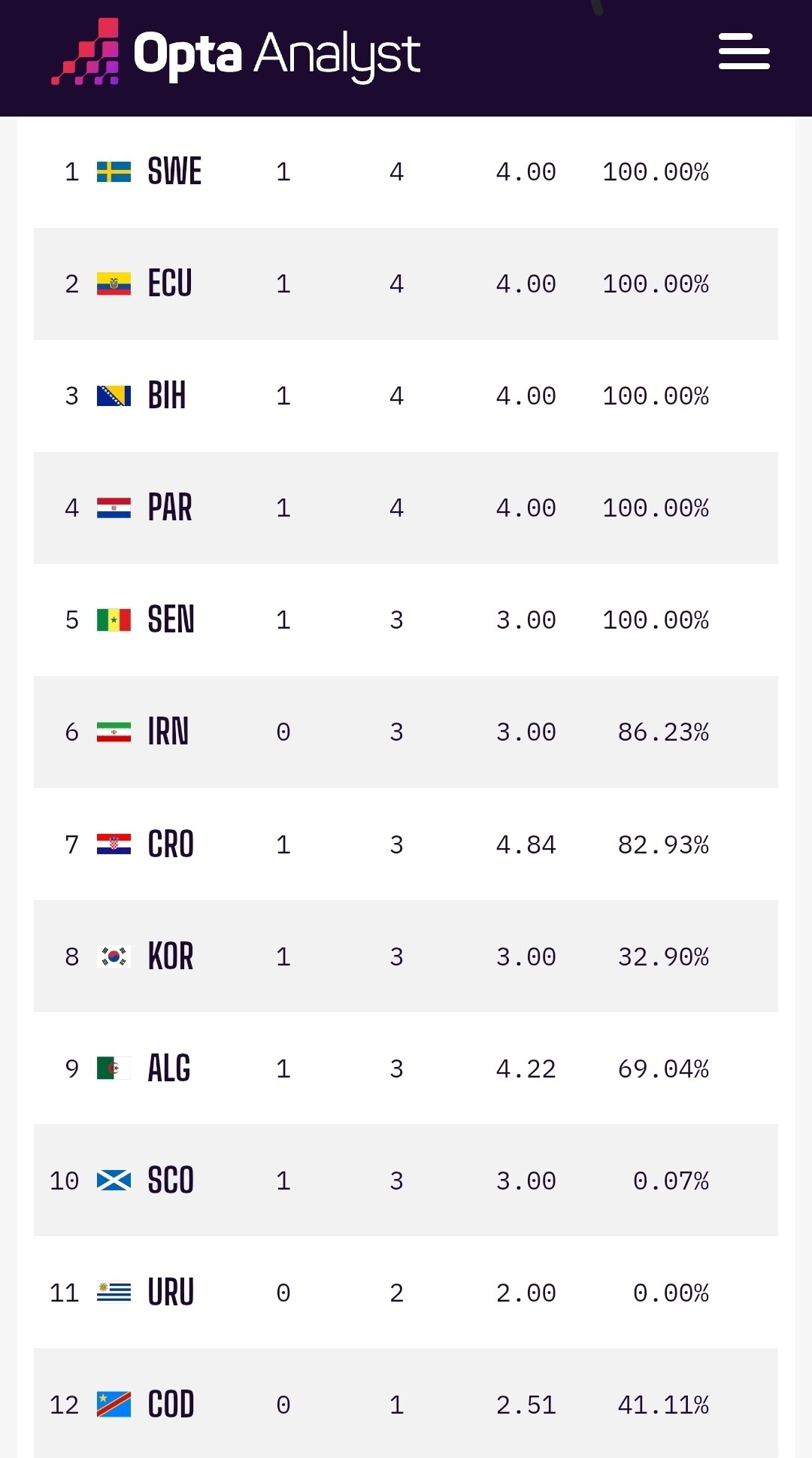Click the Opta Analyst logo

pyautogui.click(x=235, y=52)
